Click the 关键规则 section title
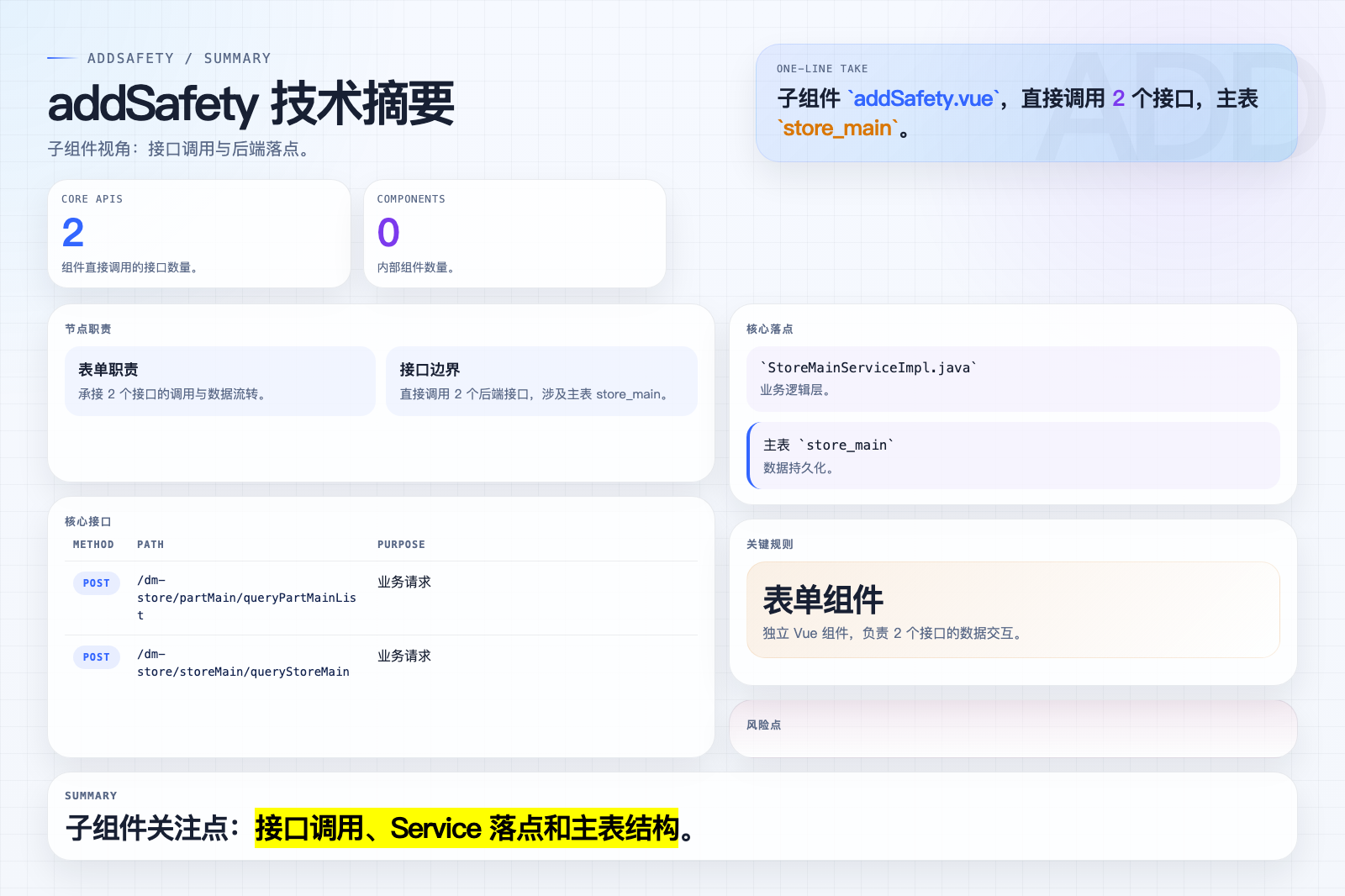The image size is (1345, 896). click(x=770, y=544)
